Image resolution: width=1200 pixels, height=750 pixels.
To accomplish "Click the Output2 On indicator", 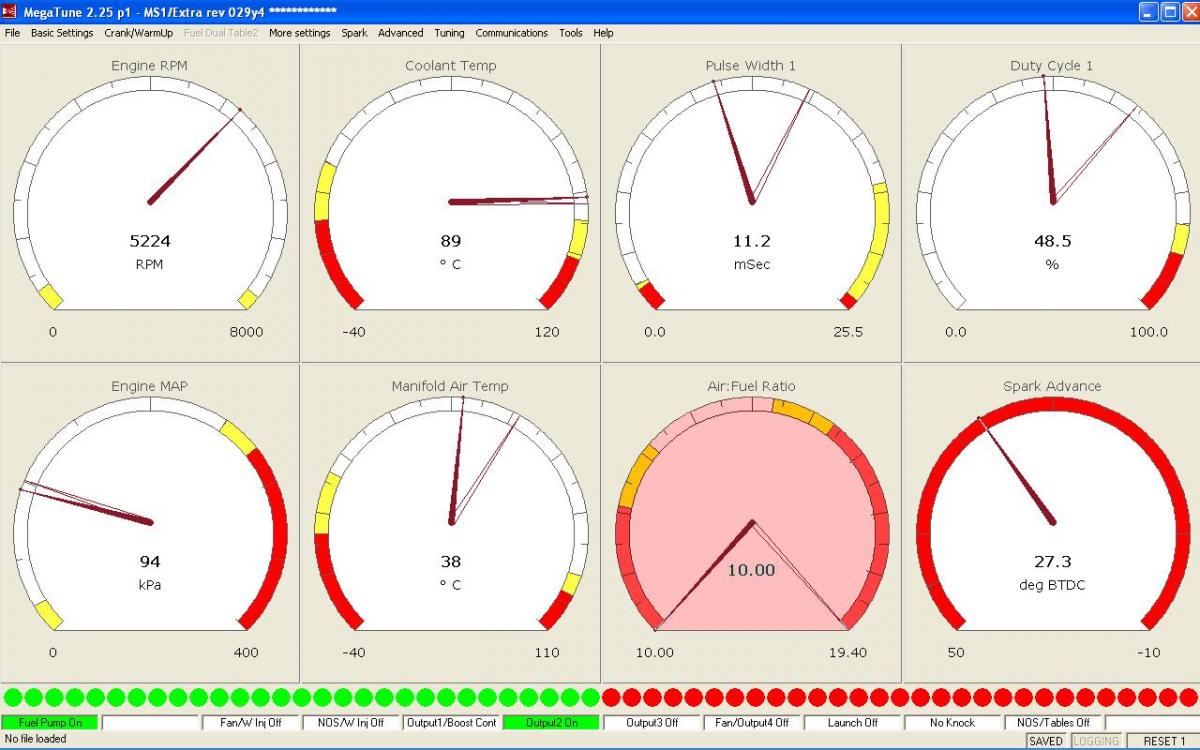I will pyautogui.click(x=551, y=722).
